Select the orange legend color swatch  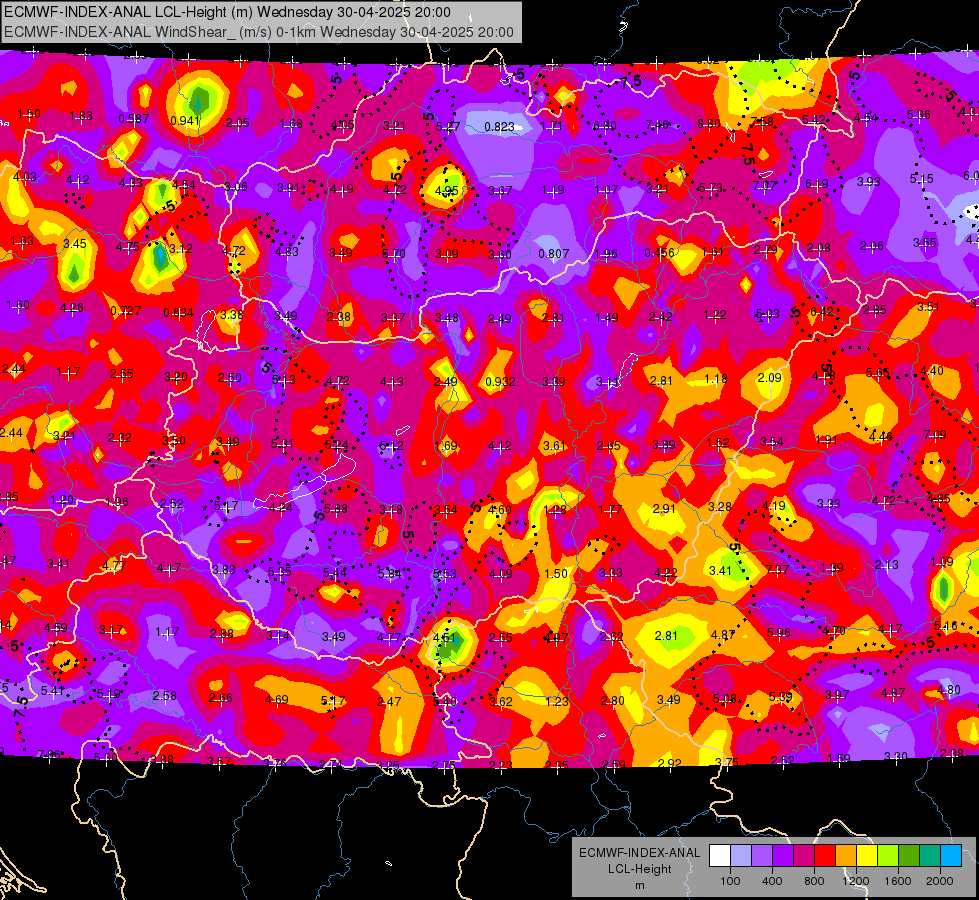tap(846, 856)
